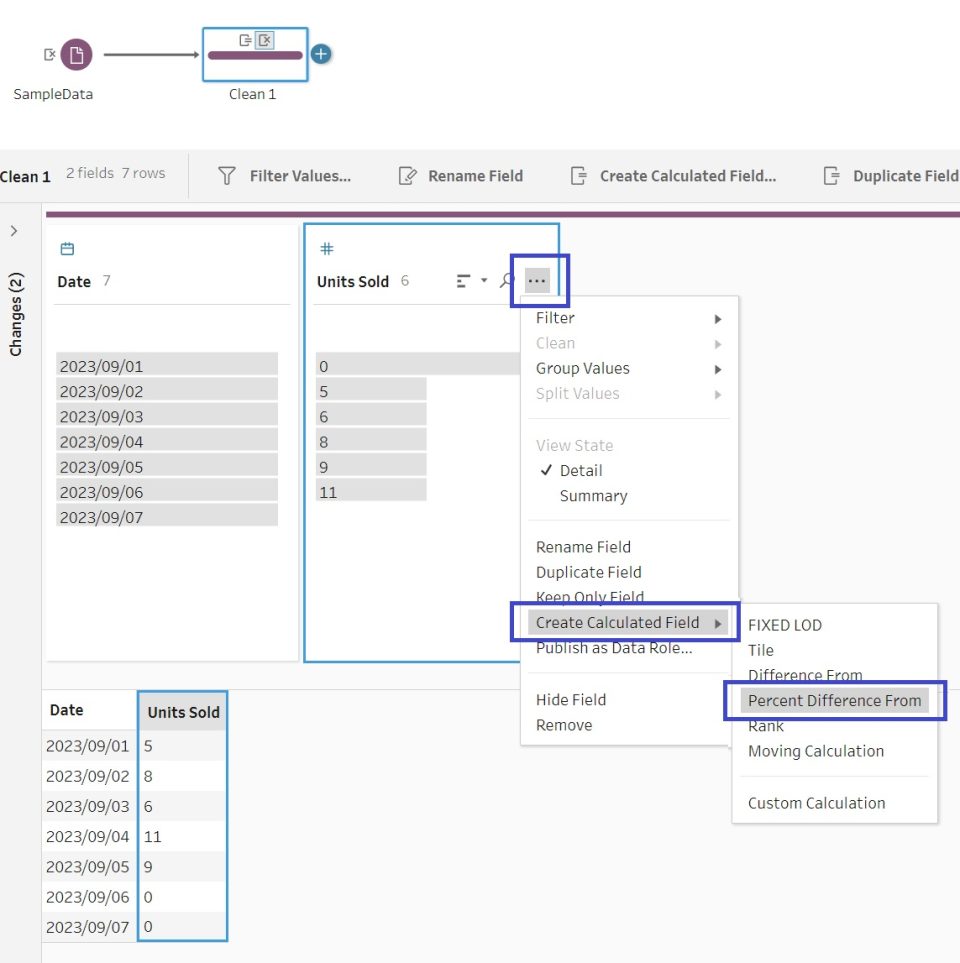Switch View State to Summary
Image resolution: width=960 pixels, height=963 pixels.
click(595, 495)
